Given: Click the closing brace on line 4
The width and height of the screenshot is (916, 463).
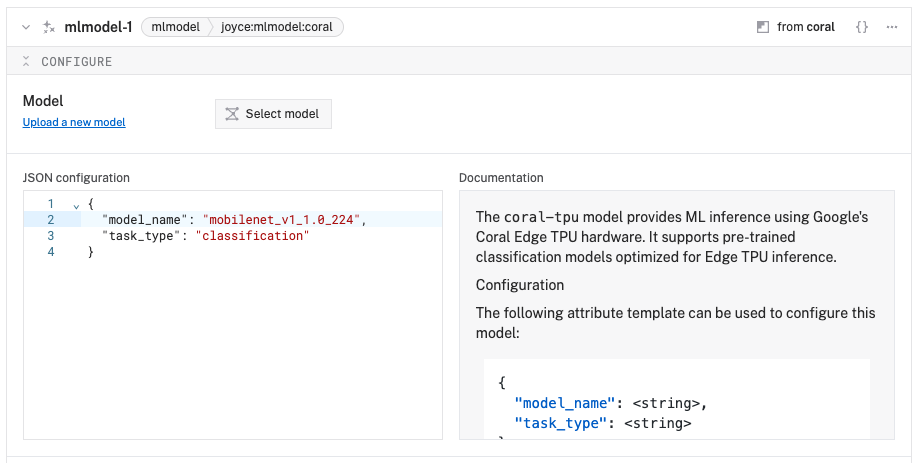Looking at the screenshot, I should click(91, 252).
